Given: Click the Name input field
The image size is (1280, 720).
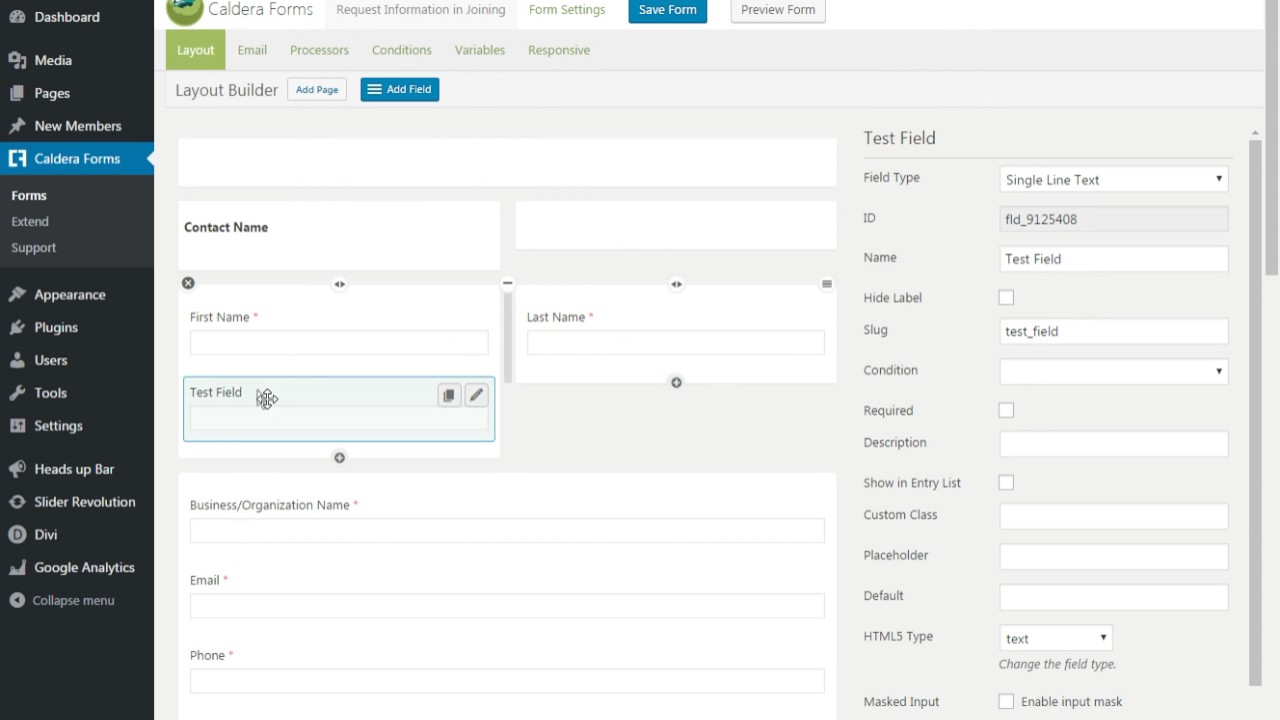Looking at the screenshot, I should (1113, 258).
